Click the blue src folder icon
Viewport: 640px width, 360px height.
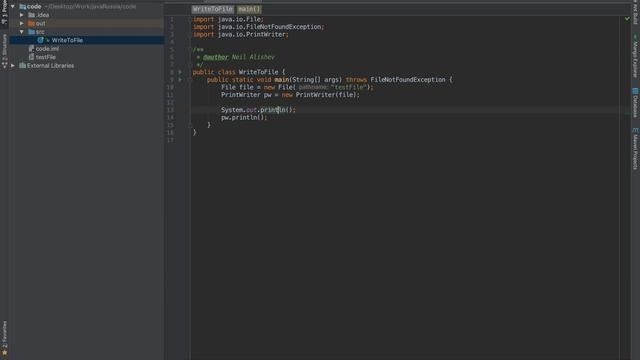click(31, 32)
